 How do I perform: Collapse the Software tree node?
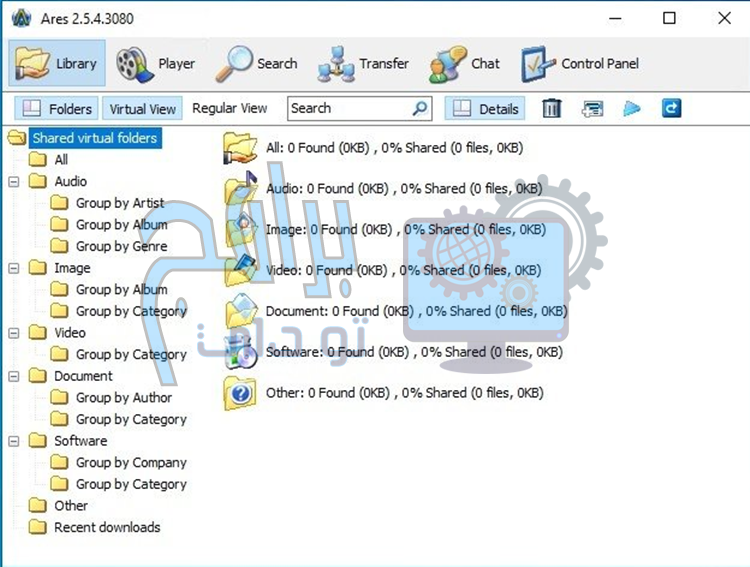(x=14, y=441)
